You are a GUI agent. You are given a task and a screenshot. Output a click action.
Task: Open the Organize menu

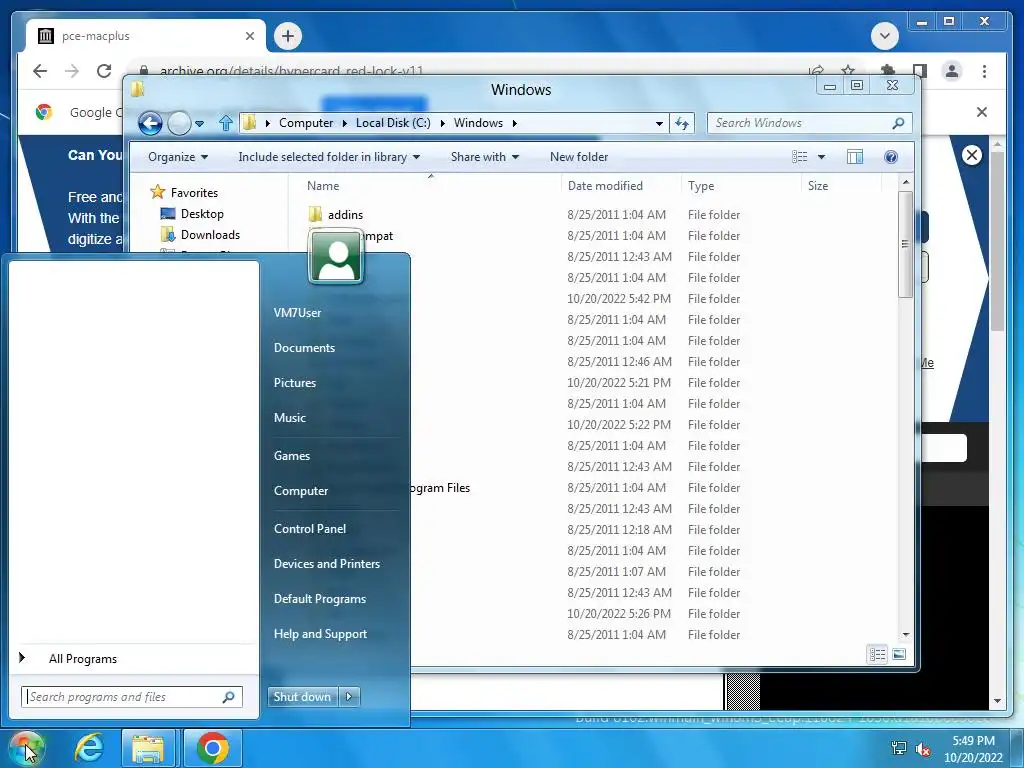tap(178, 157)
